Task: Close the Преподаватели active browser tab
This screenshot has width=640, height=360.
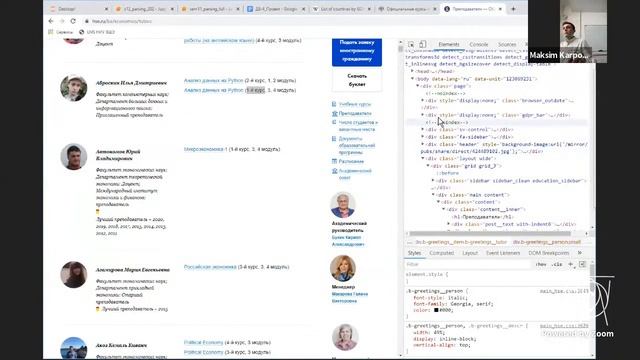Action: (x=500, y=9)
